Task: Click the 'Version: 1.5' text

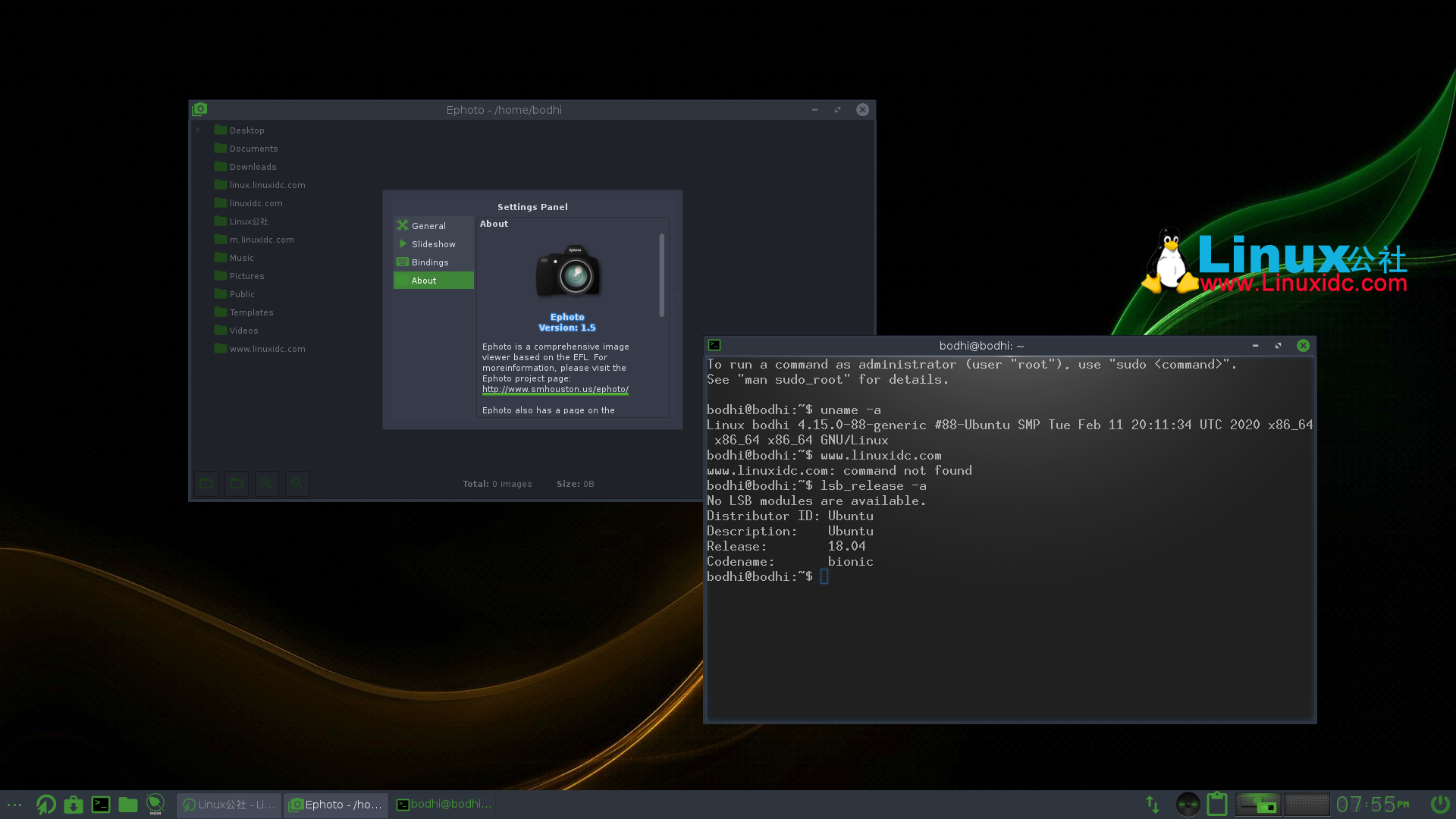Action: tap(567, 328)
